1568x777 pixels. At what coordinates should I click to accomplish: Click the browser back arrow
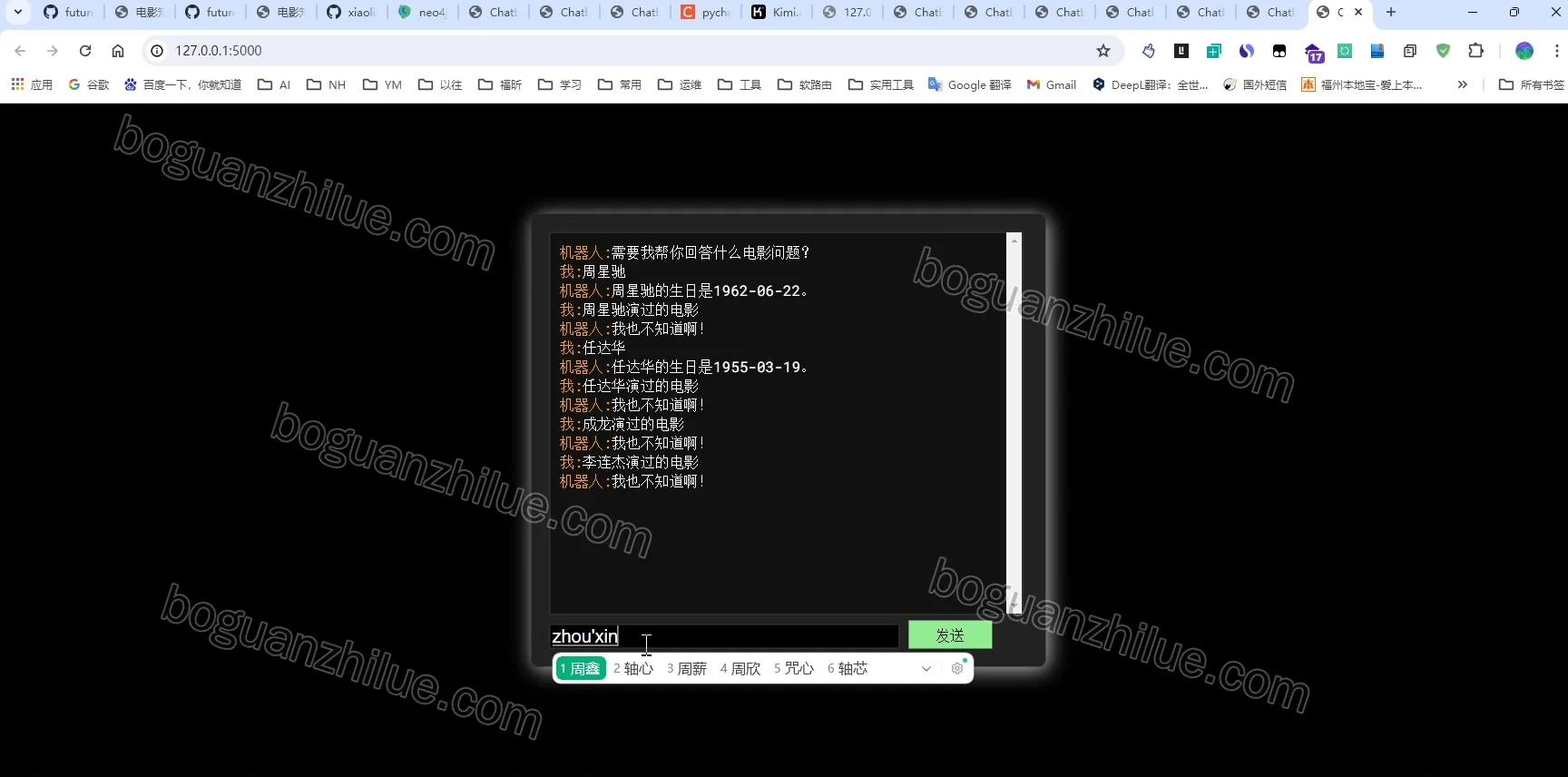click(20, 51)
